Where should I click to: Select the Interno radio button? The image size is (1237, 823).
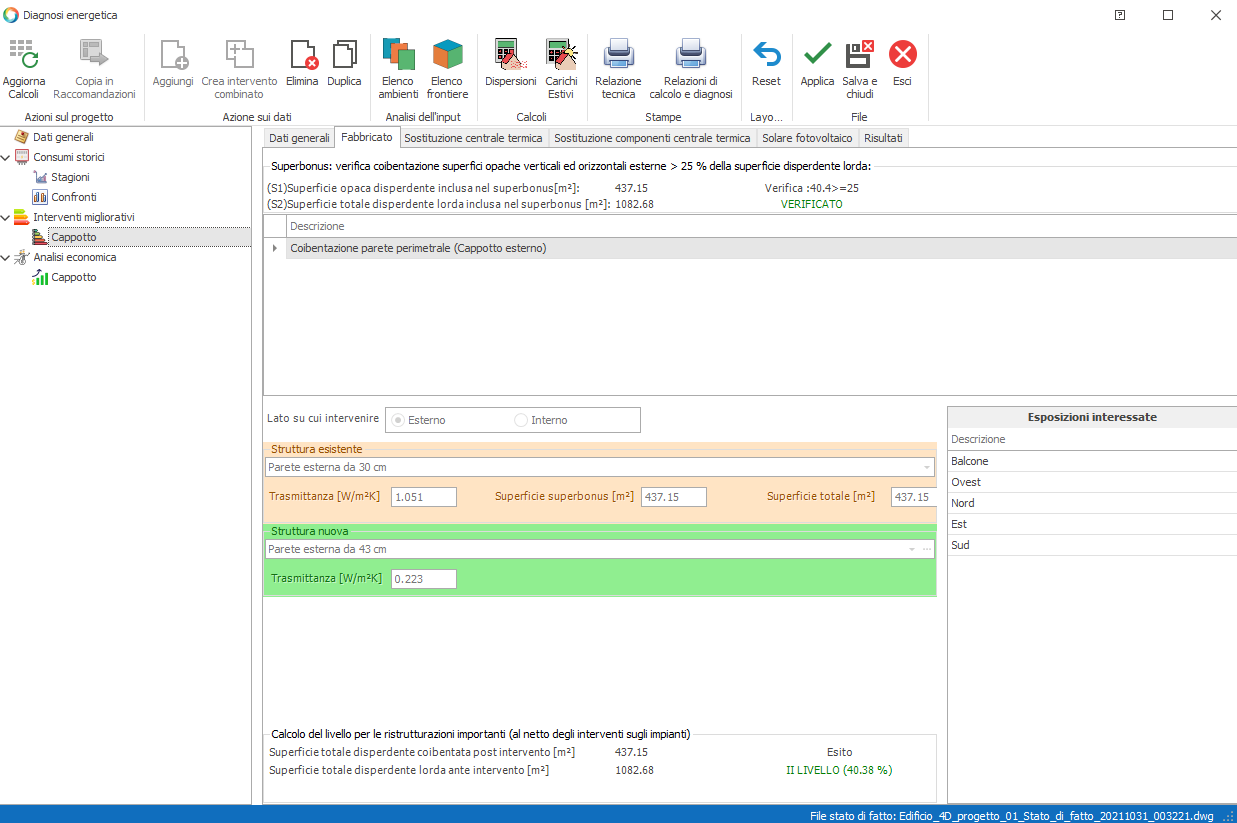pyautogui.click(x=521, y=420)
